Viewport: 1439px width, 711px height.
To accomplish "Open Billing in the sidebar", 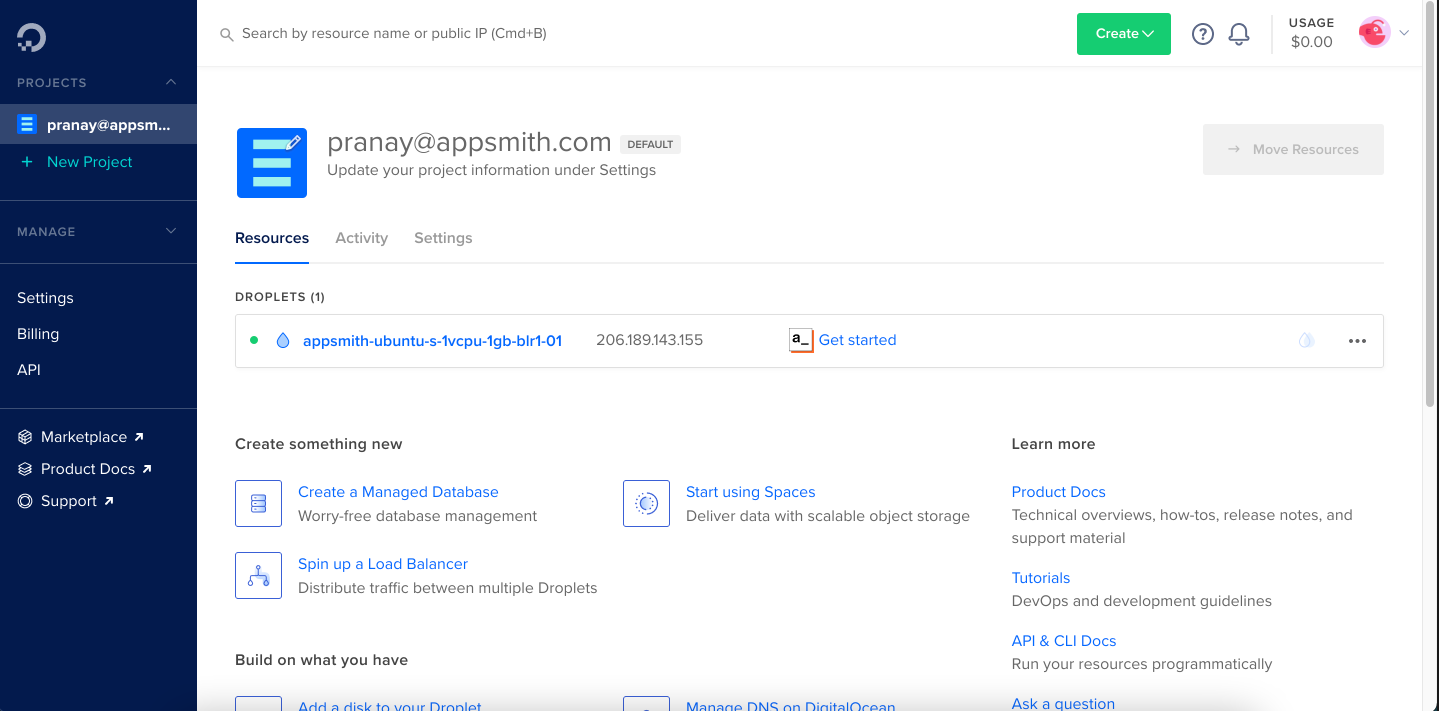I will (x=38, y=334).
